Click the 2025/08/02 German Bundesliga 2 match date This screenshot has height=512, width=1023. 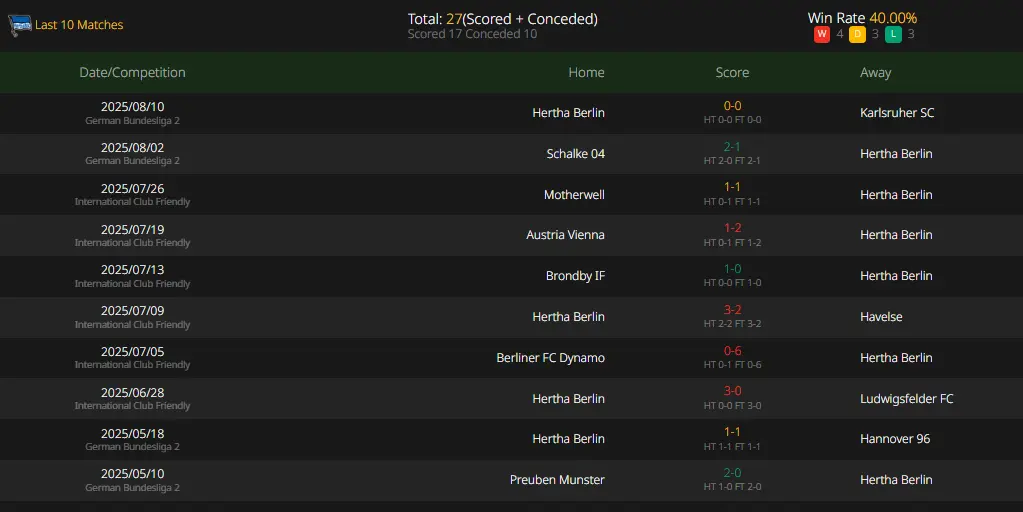click(x=132, y=148)
